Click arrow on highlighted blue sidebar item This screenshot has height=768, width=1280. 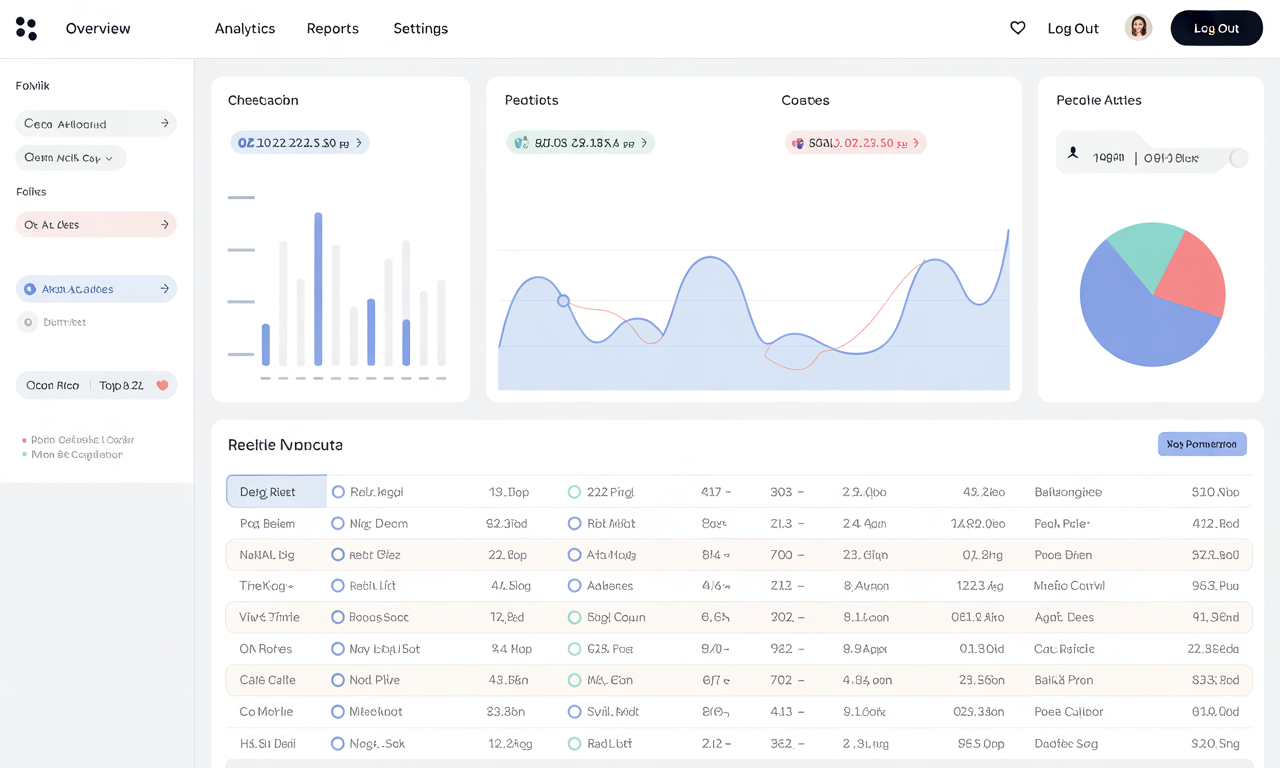click(165, 289)
